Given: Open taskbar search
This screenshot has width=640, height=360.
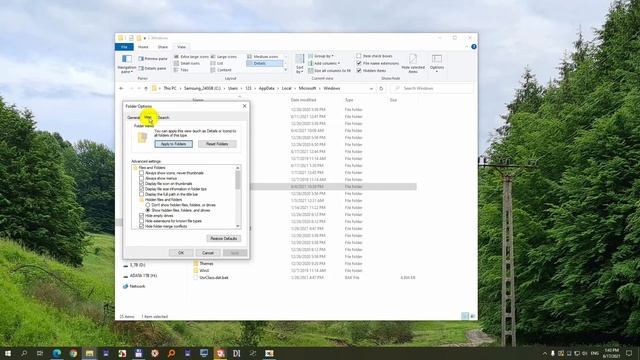Looking at the screenshot, I should [24, 353].
